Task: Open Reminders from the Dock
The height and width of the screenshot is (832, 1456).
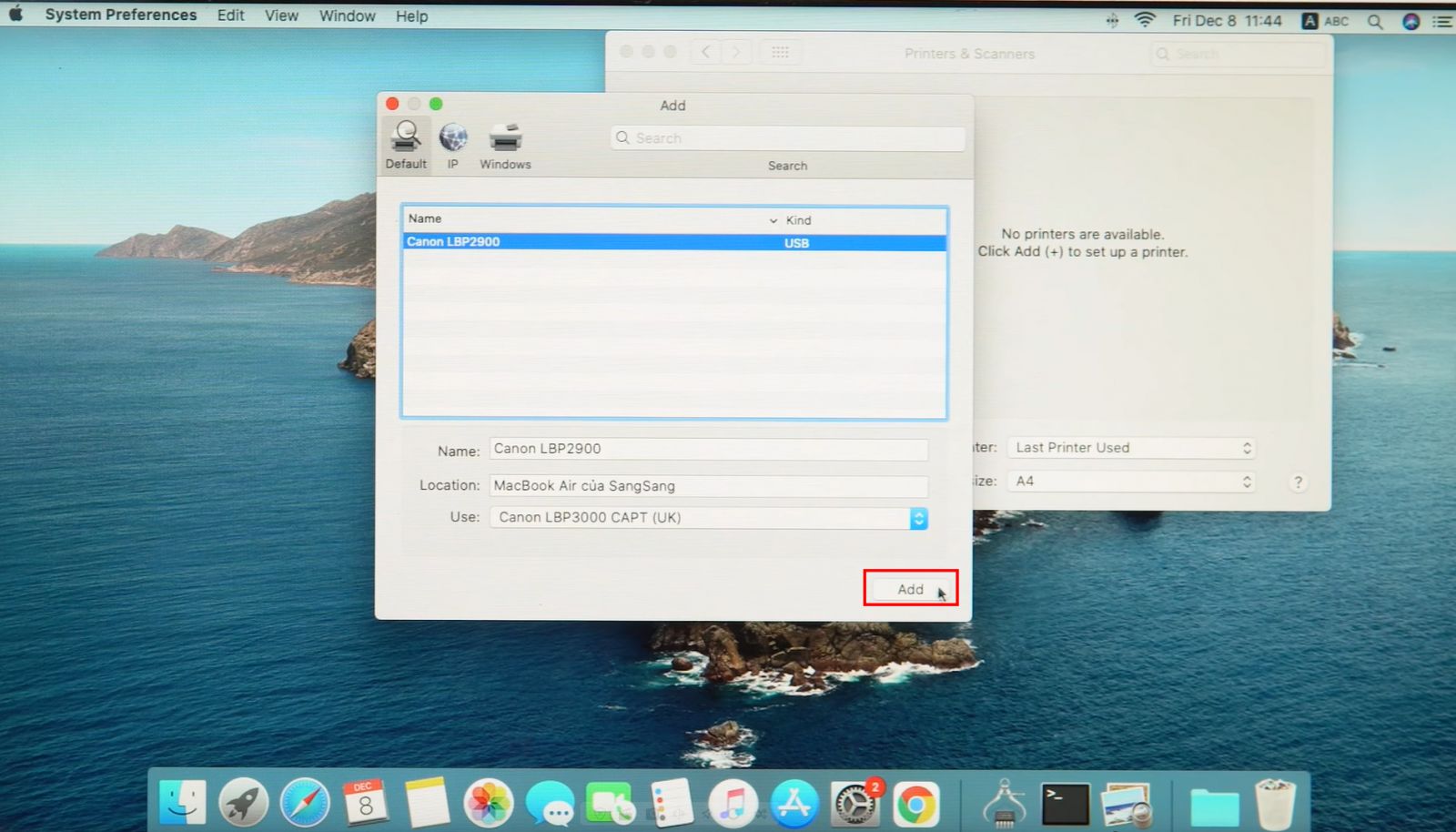Action: click(x=672, y=803)
